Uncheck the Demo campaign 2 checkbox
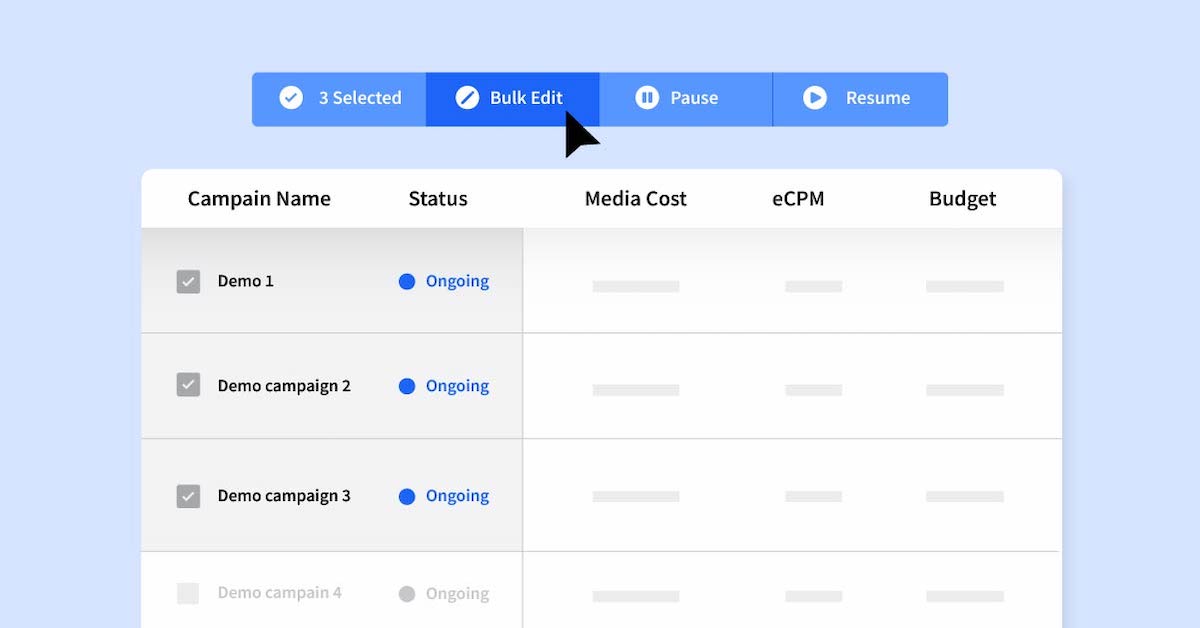The image size is (1200, 628). tap(187, 386)
